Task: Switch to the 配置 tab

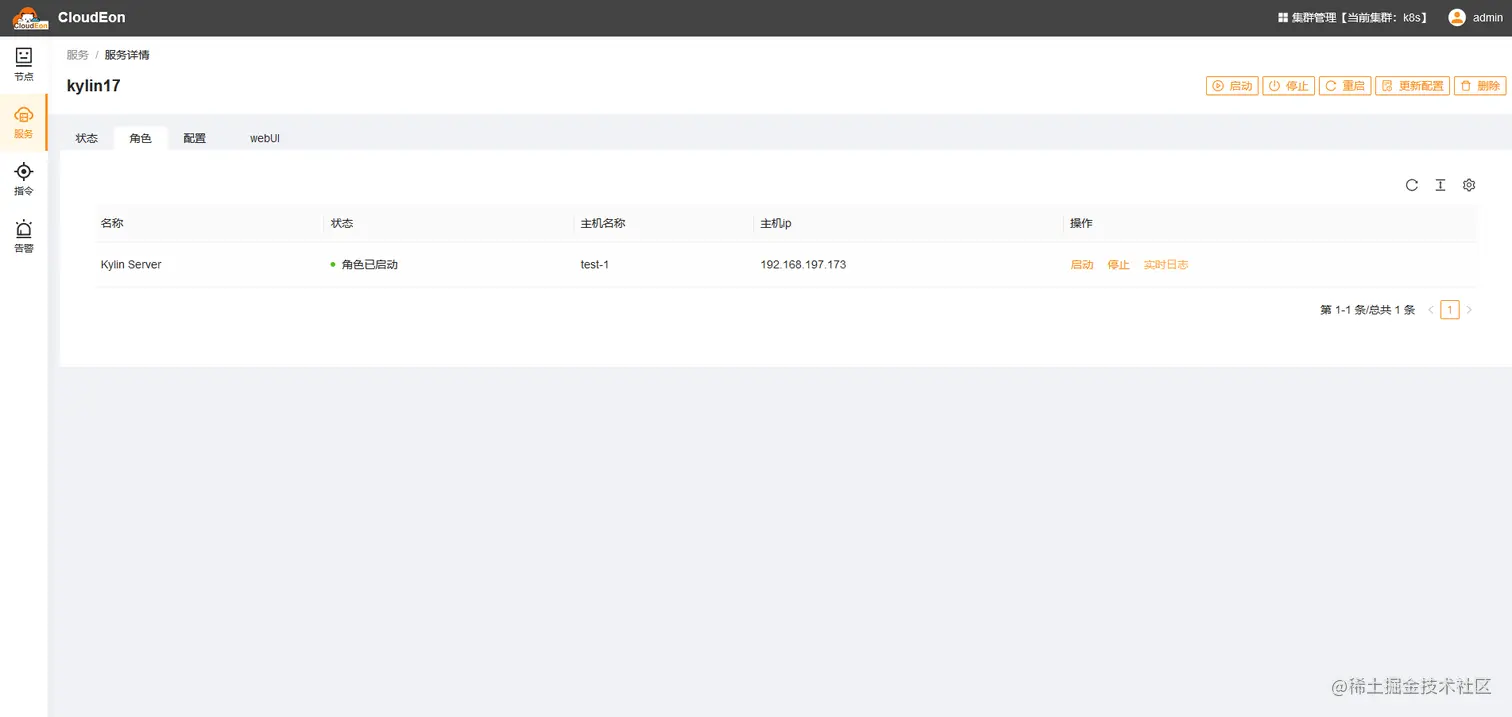Action: pyautogui.click(x=194, y=138)
